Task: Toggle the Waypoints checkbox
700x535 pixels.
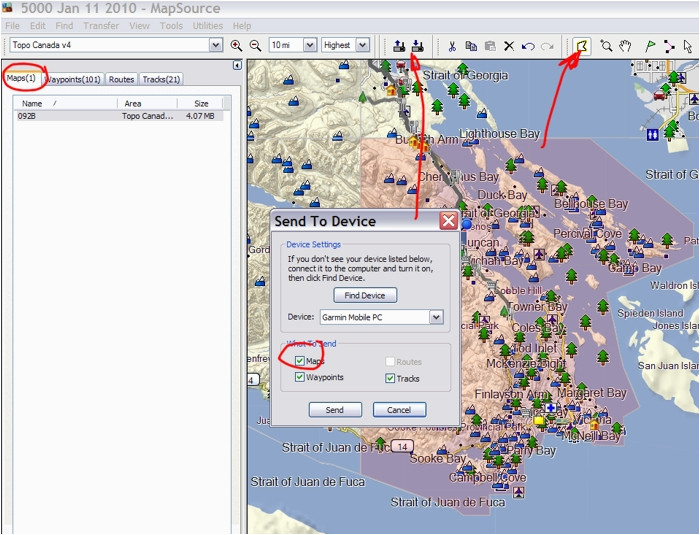Action: (300, 377)
